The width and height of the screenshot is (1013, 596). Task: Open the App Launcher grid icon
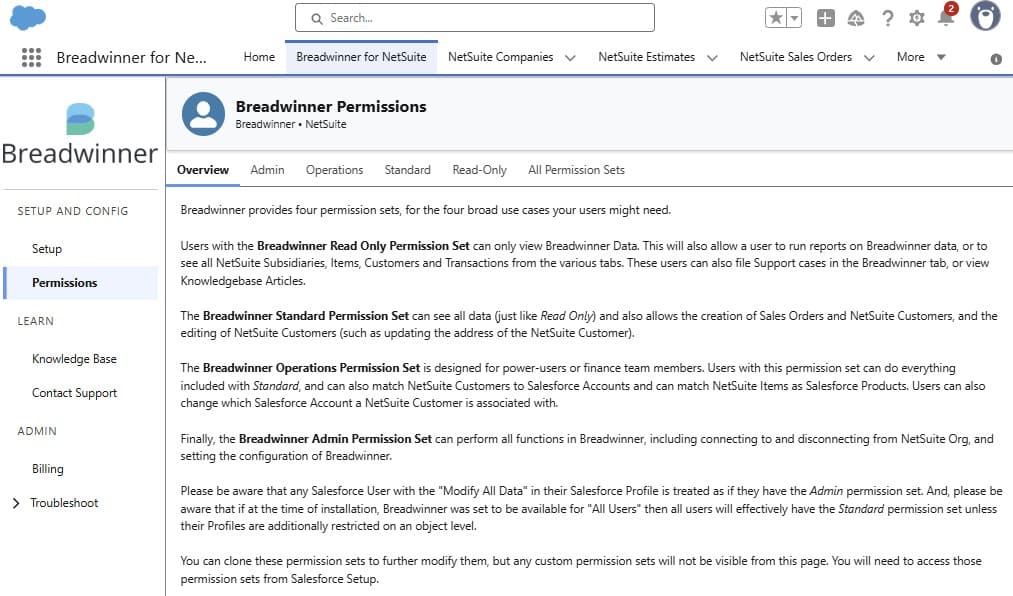[x=31, y=57]
